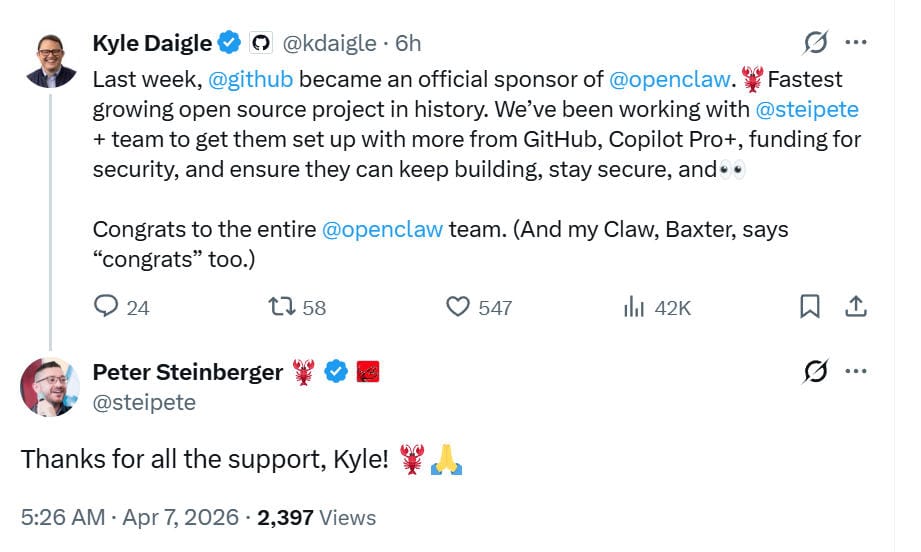Open the 5:26 AM Apr 7, 2026 timestamp
This screenshot has width=921, height=552.
[130, 518]
